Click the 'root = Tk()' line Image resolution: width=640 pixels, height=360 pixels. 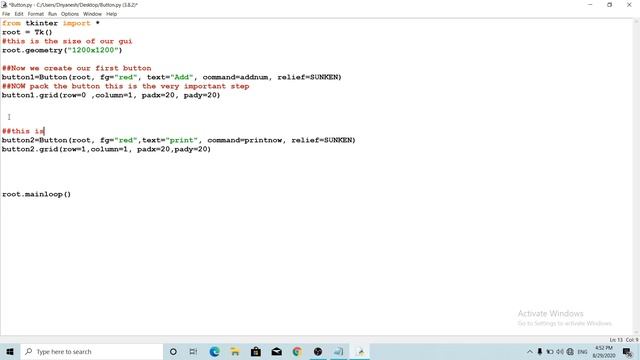pos(27,32)
